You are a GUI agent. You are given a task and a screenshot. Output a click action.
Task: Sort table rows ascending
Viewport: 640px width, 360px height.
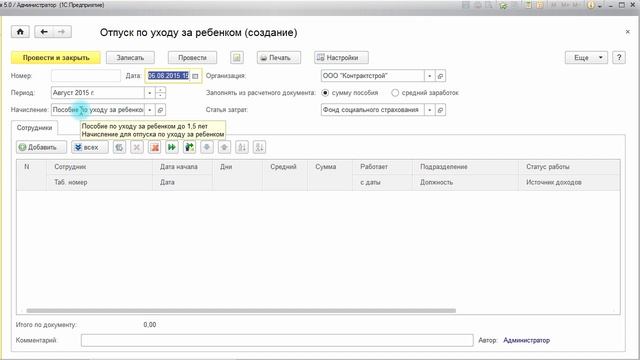pyautogui.click(x=242, y=147)
